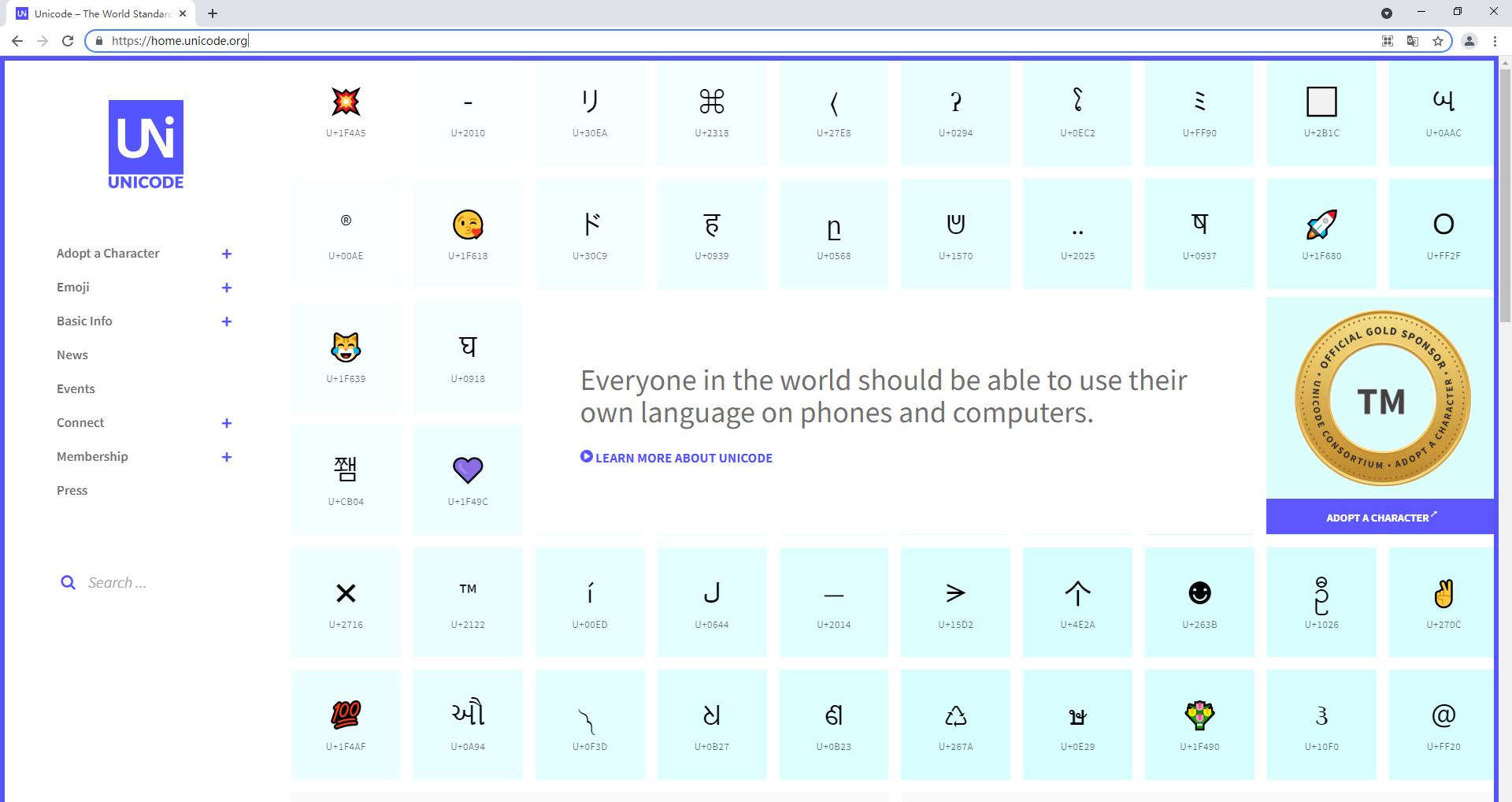Open the Press menu item
The height and width of the screenshot is (802, 1512).
click(72, 491)
